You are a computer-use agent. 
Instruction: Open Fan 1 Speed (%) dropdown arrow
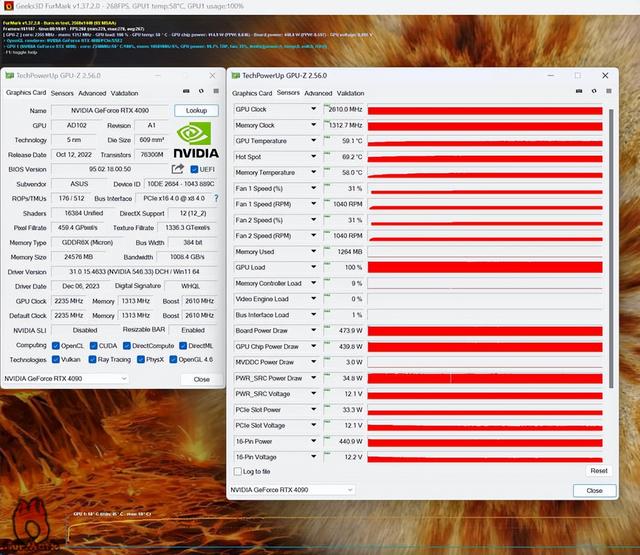[x=313, y=188]
